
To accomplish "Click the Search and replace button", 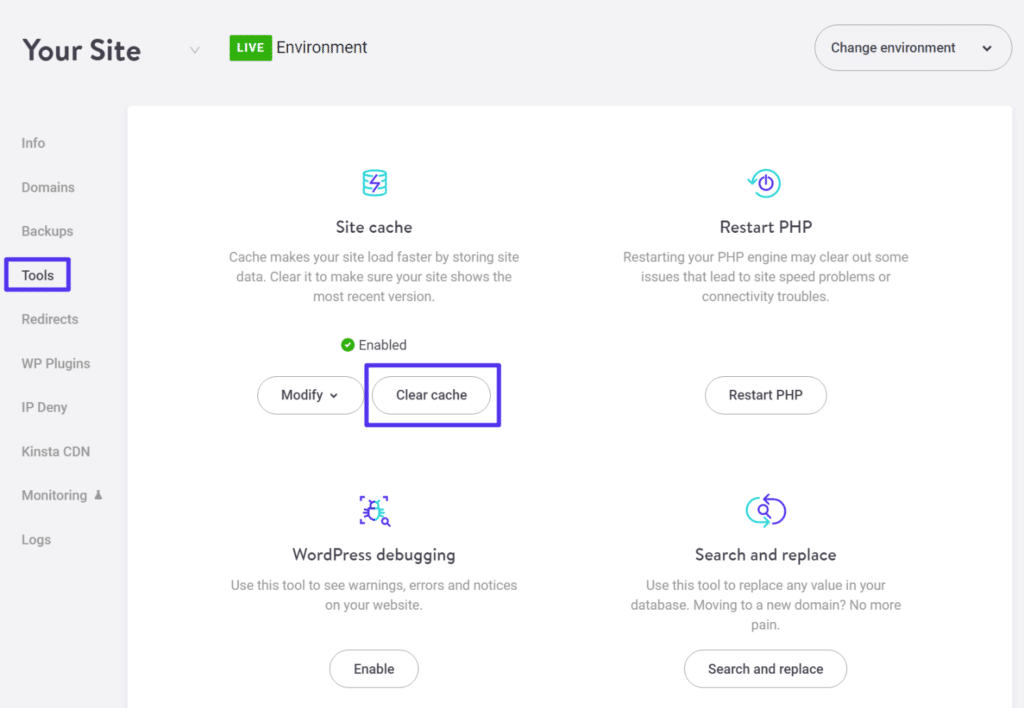I will coord(765,668).
